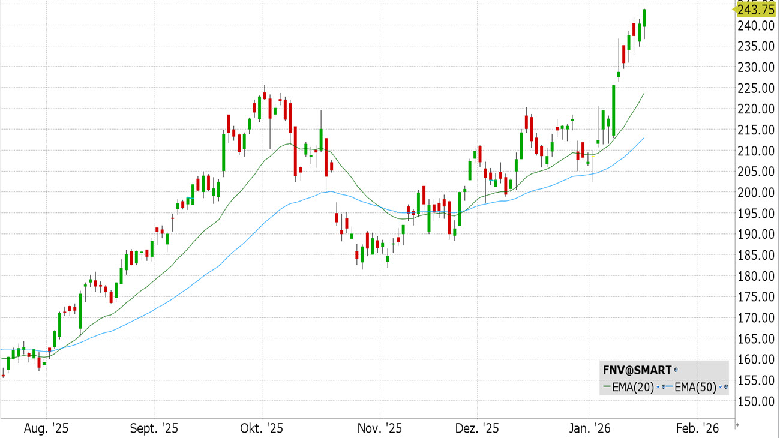
Task: Open the dropdown arrow after EMA(20)
Action: pos(658,387)
